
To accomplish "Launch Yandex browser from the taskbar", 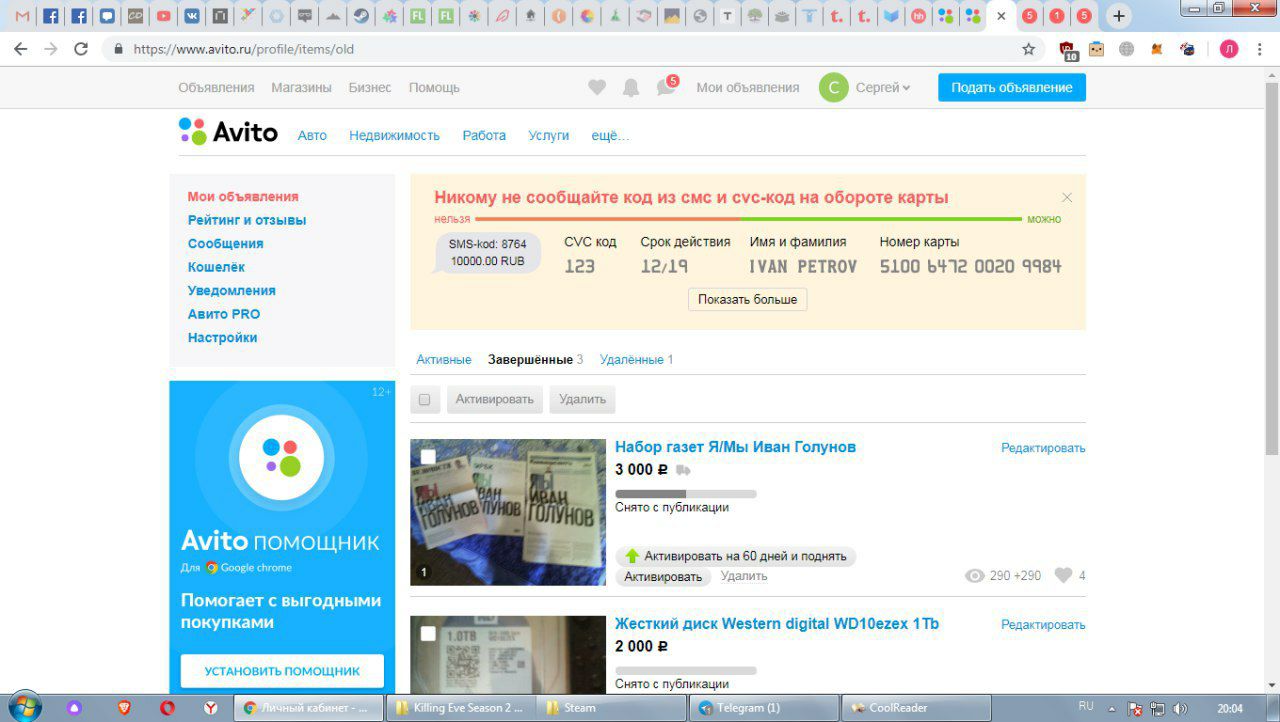I will (x=211, y=707).
